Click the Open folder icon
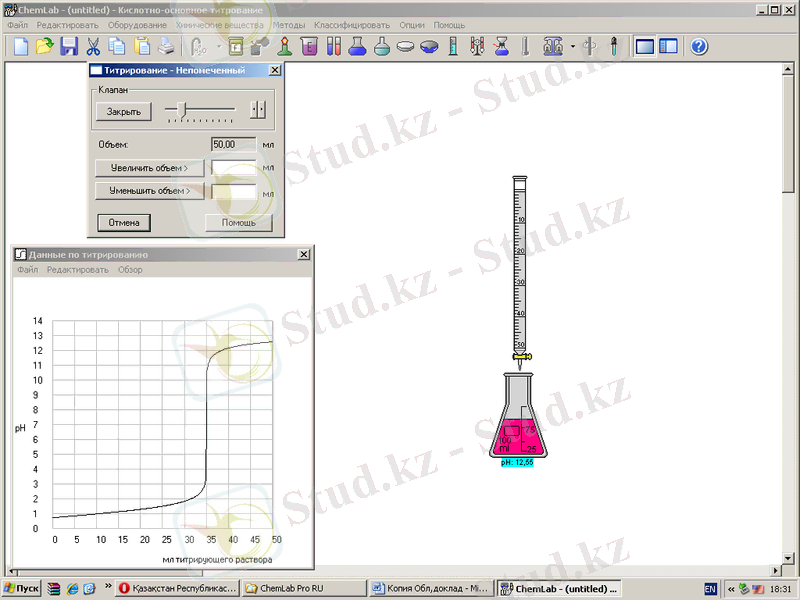The height and width of the screenshot is (600, 800). [44, 46]
